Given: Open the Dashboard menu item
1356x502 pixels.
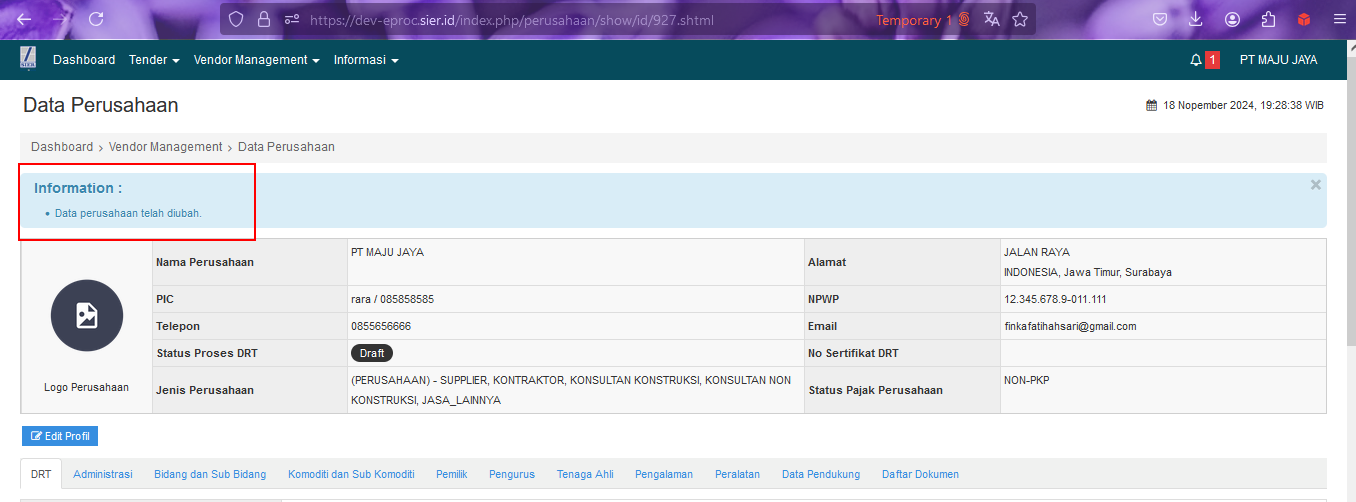Looking at the screenshot, I should [84, 60].
